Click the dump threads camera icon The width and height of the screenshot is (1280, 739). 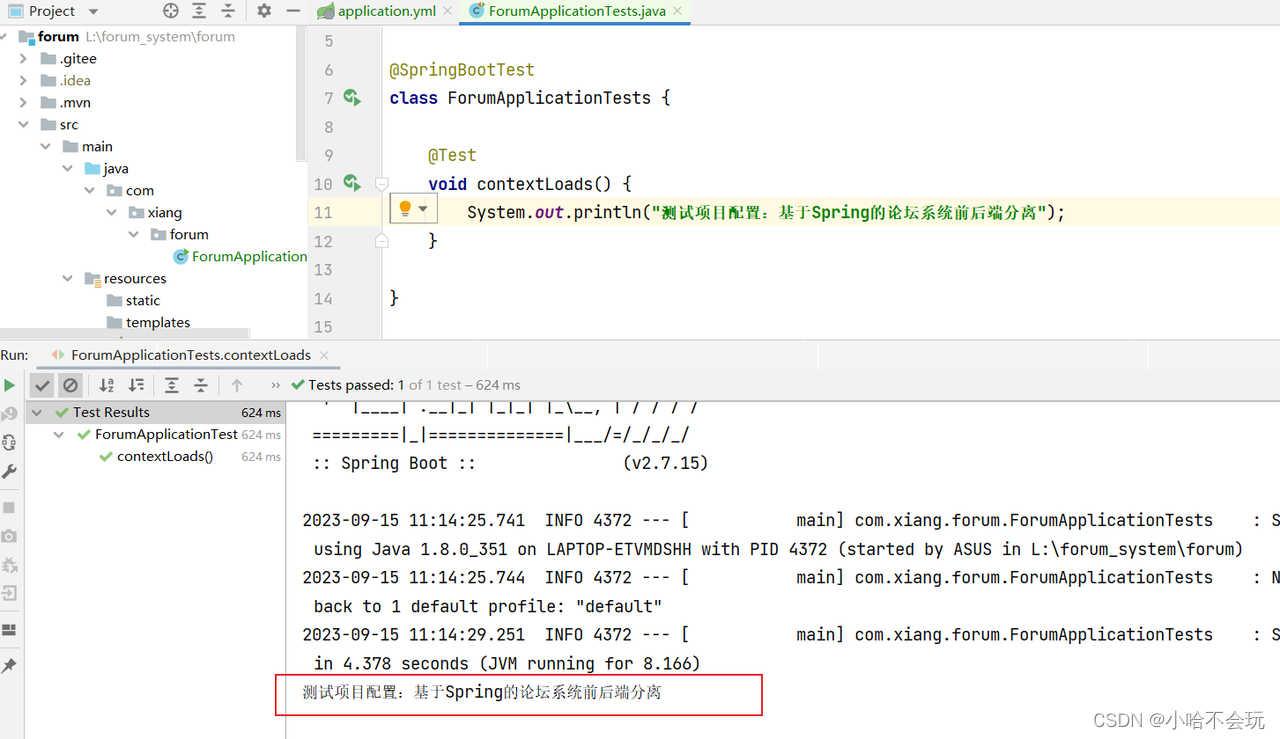(9, 536)
